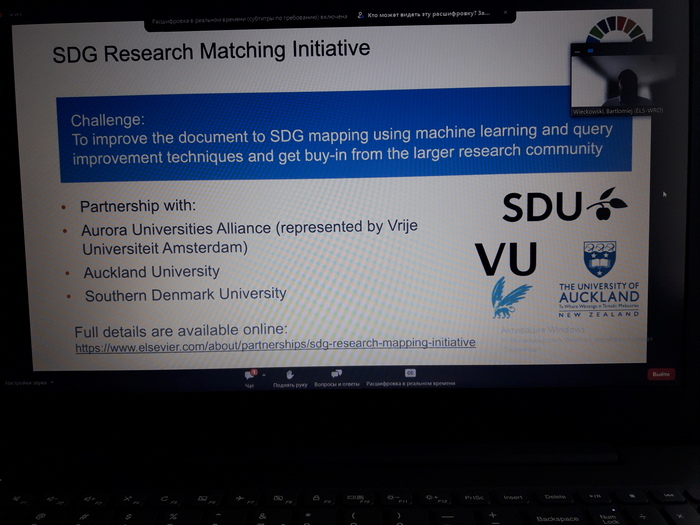Click the slide title 'SDG Research Matching Initiative'
This screenshot has width=700, height=525.
(x=210, y=49)
